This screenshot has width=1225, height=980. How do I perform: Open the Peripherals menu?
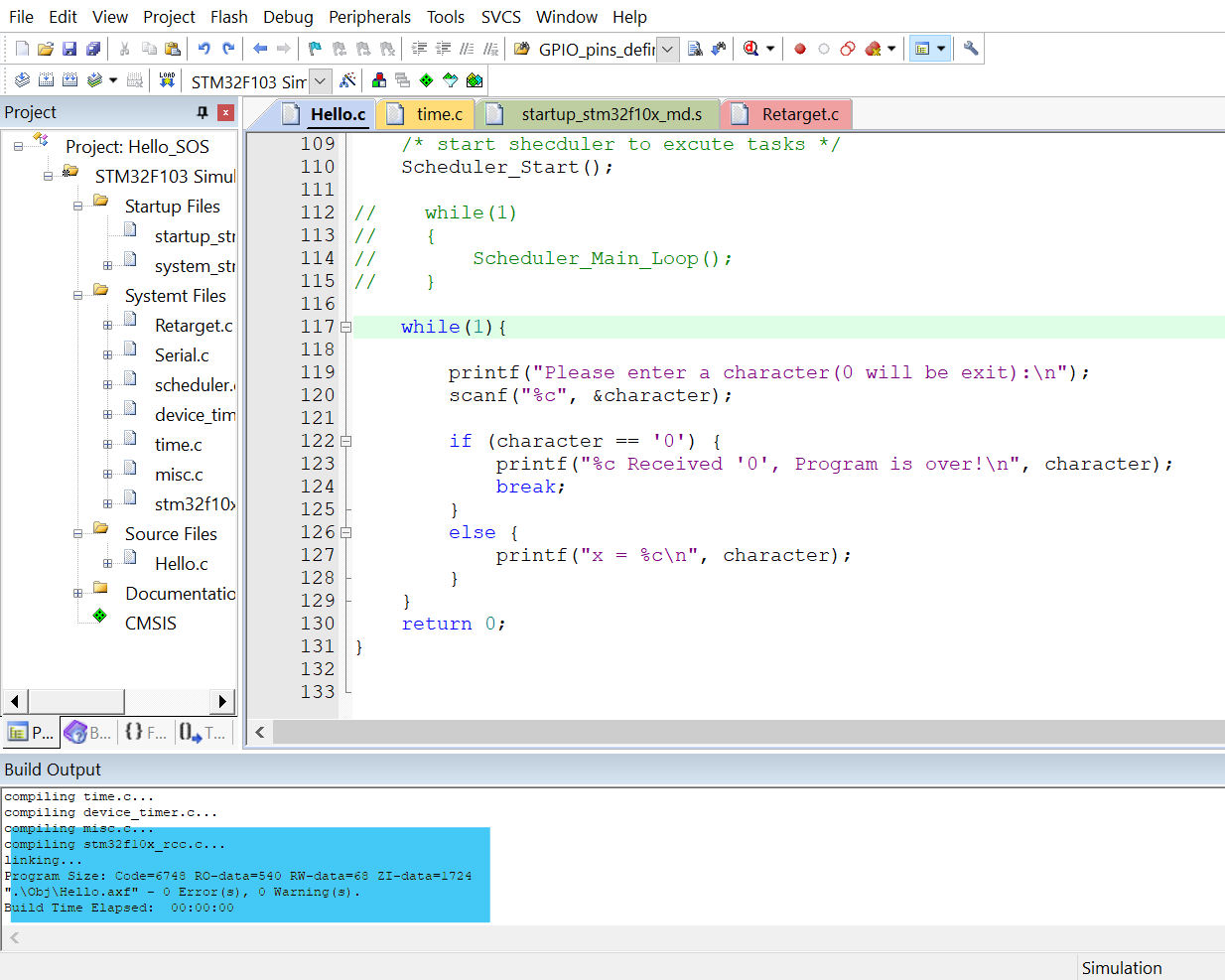click(x=369, y=17)
